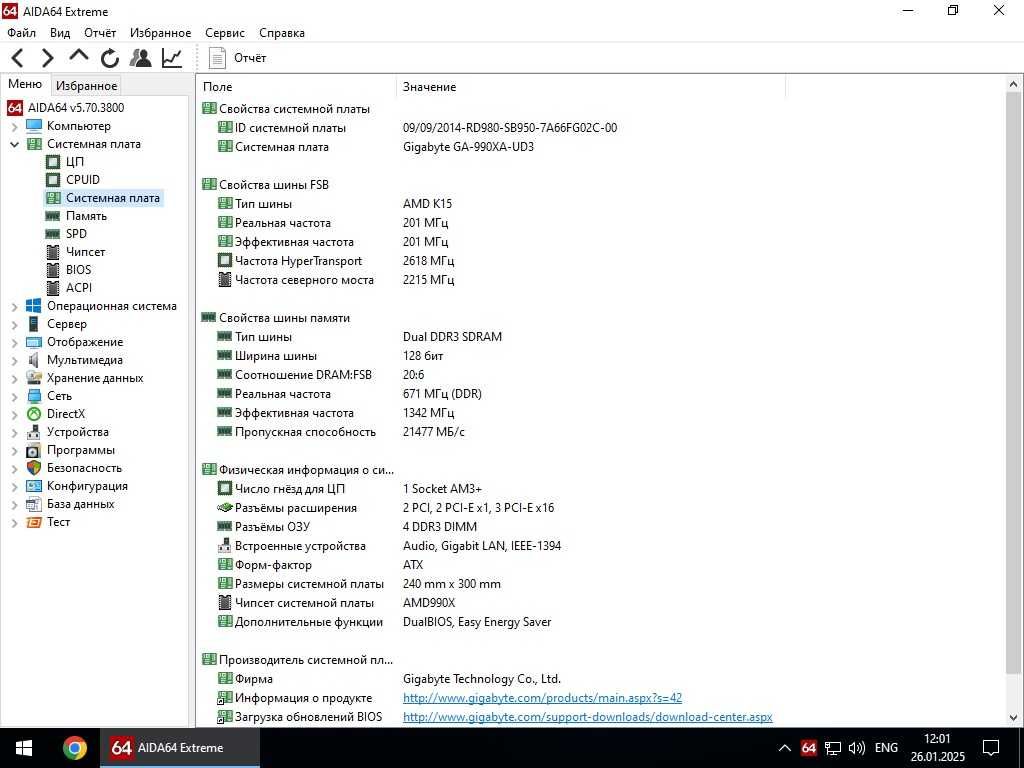This screenshot has width=1024, height=768.
Task: Open the Файл menu
Action: click(x=22, y=33)
